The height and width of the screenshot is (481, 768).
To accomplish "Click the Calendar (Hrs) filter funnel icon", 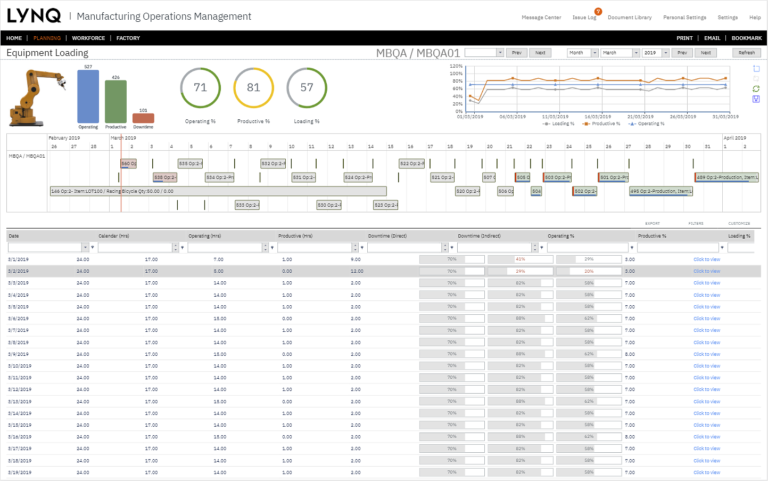I will [182, 247].
